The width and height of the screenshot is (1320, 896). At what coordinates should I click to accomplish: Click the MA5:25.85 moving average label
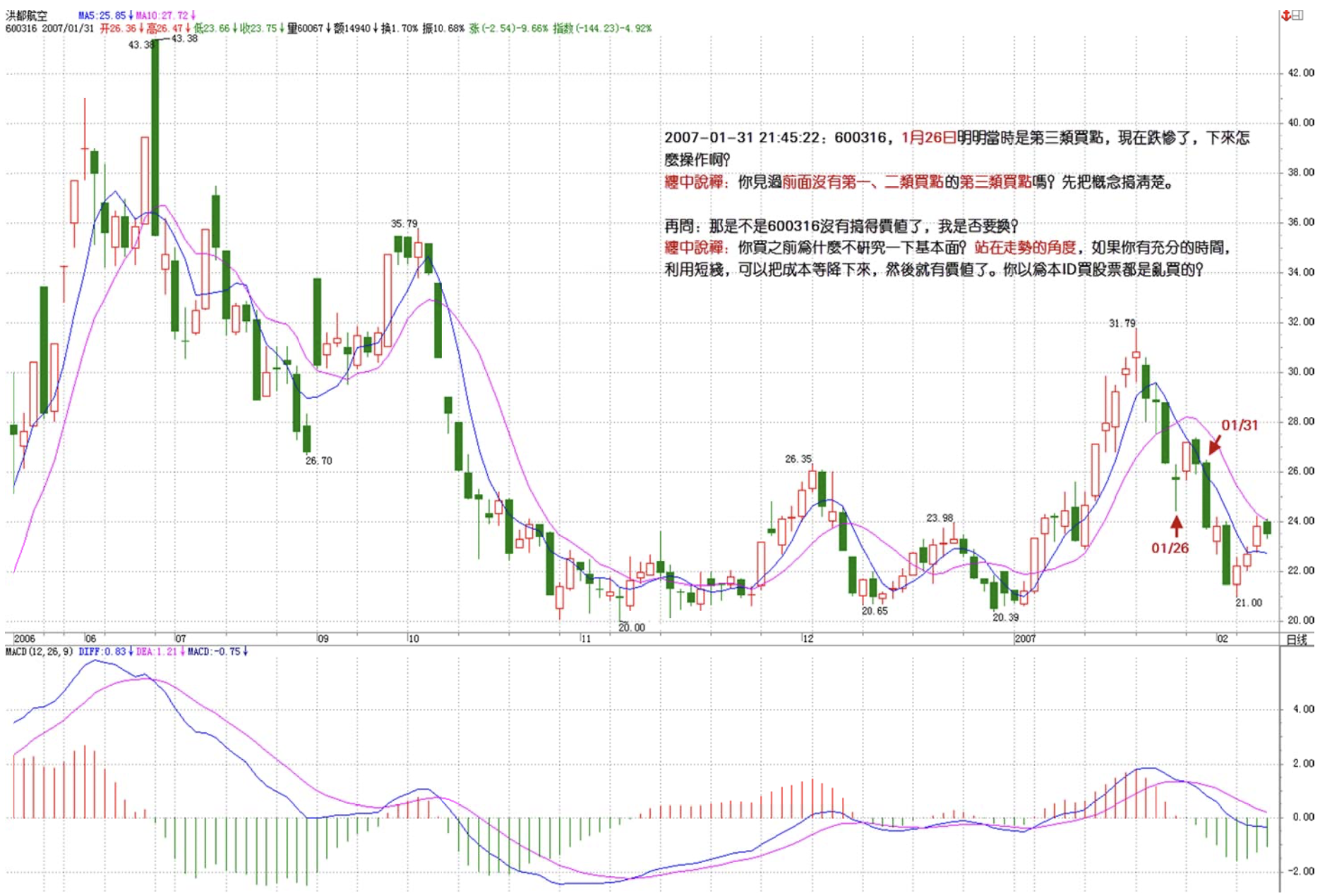pos(103,15)
